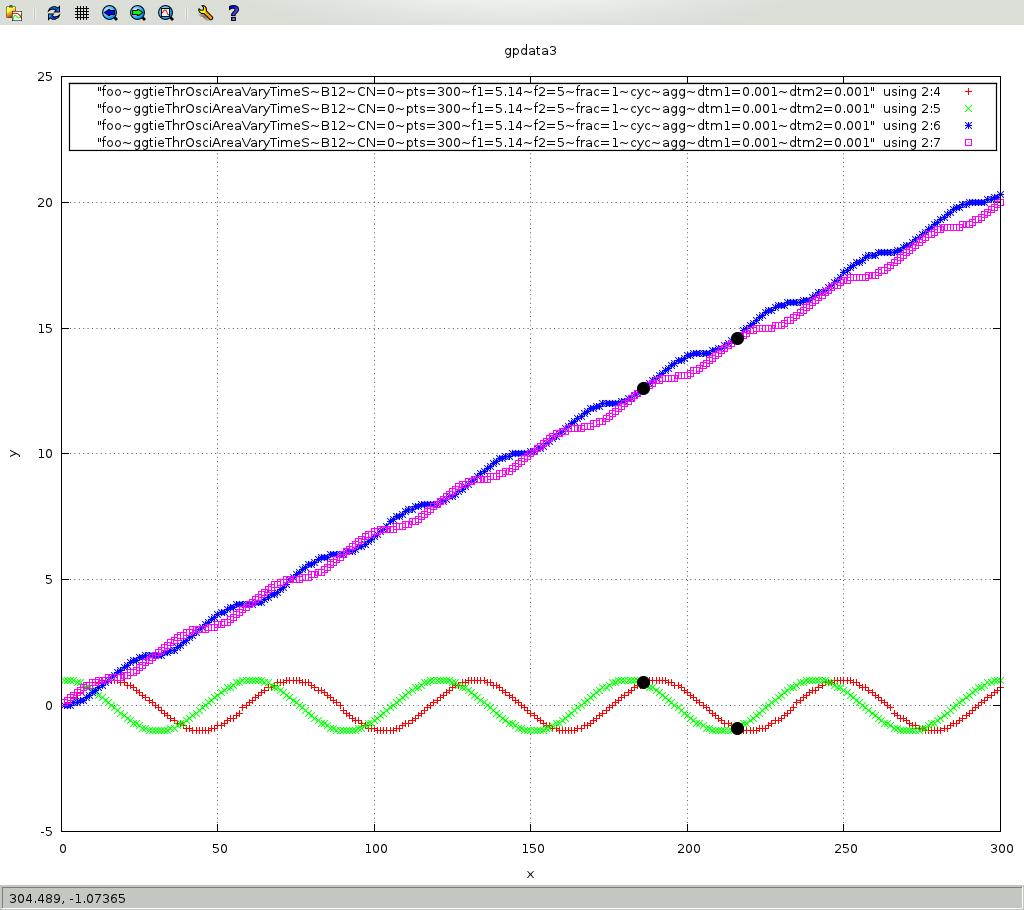This screenshot has width=1024, height=910.
Task: Apply previous zoom settings
Action: tap(110, 14)
